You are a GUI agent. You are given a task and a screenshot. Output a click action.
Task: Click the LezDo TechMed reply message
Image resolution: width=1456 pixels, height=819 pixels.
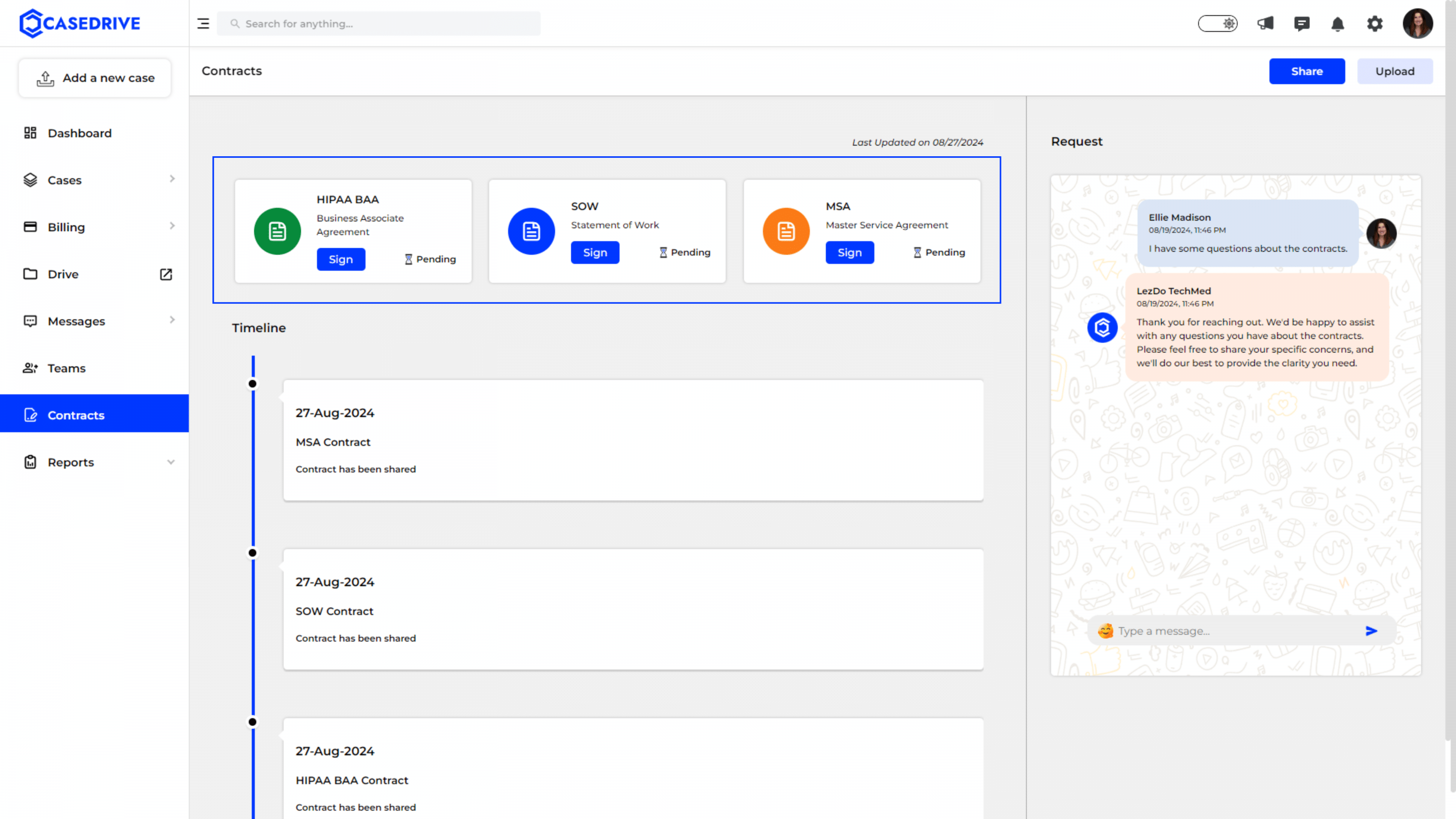pyautogui.click(x=1257, y=327)
